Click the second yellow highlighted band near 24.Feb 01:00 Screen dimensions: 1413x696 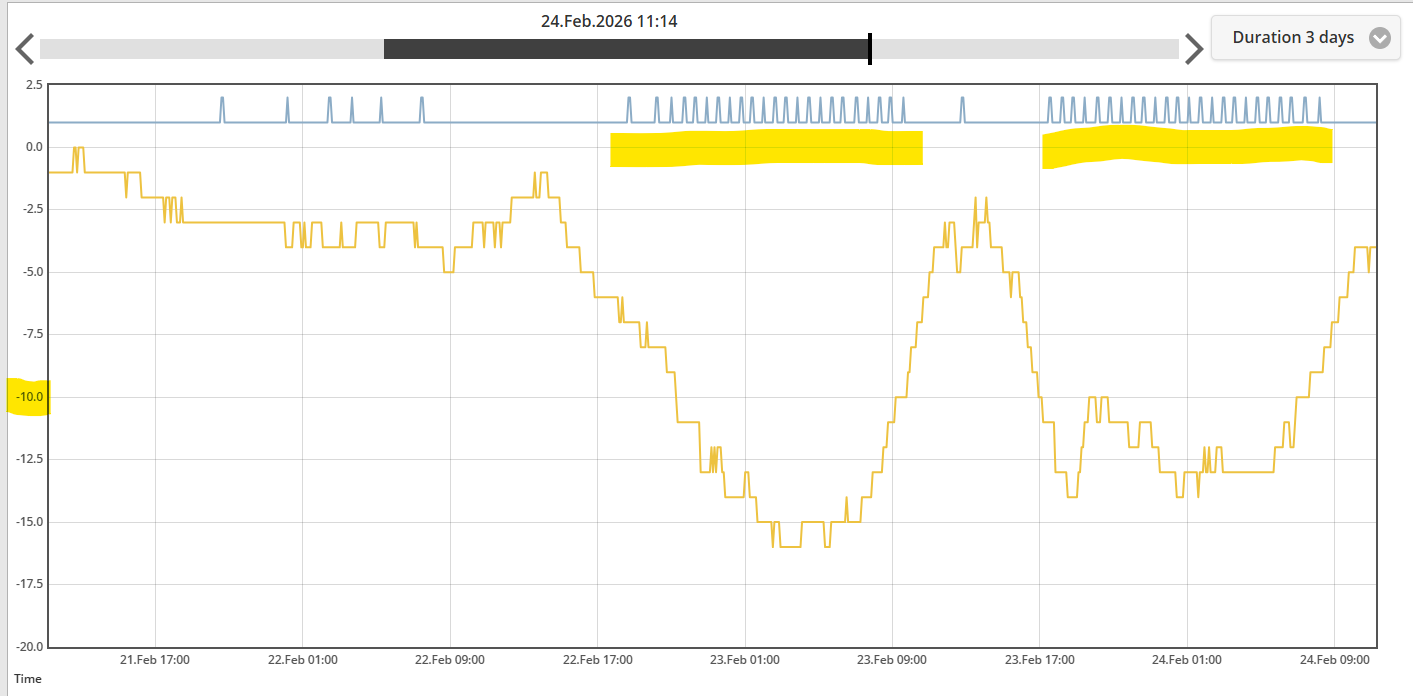point(1187,146)
